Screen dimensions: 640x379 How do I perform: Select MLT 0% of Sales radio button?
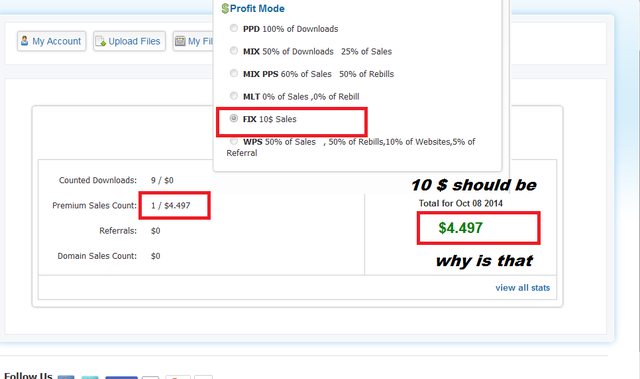[x=234, y=96]
